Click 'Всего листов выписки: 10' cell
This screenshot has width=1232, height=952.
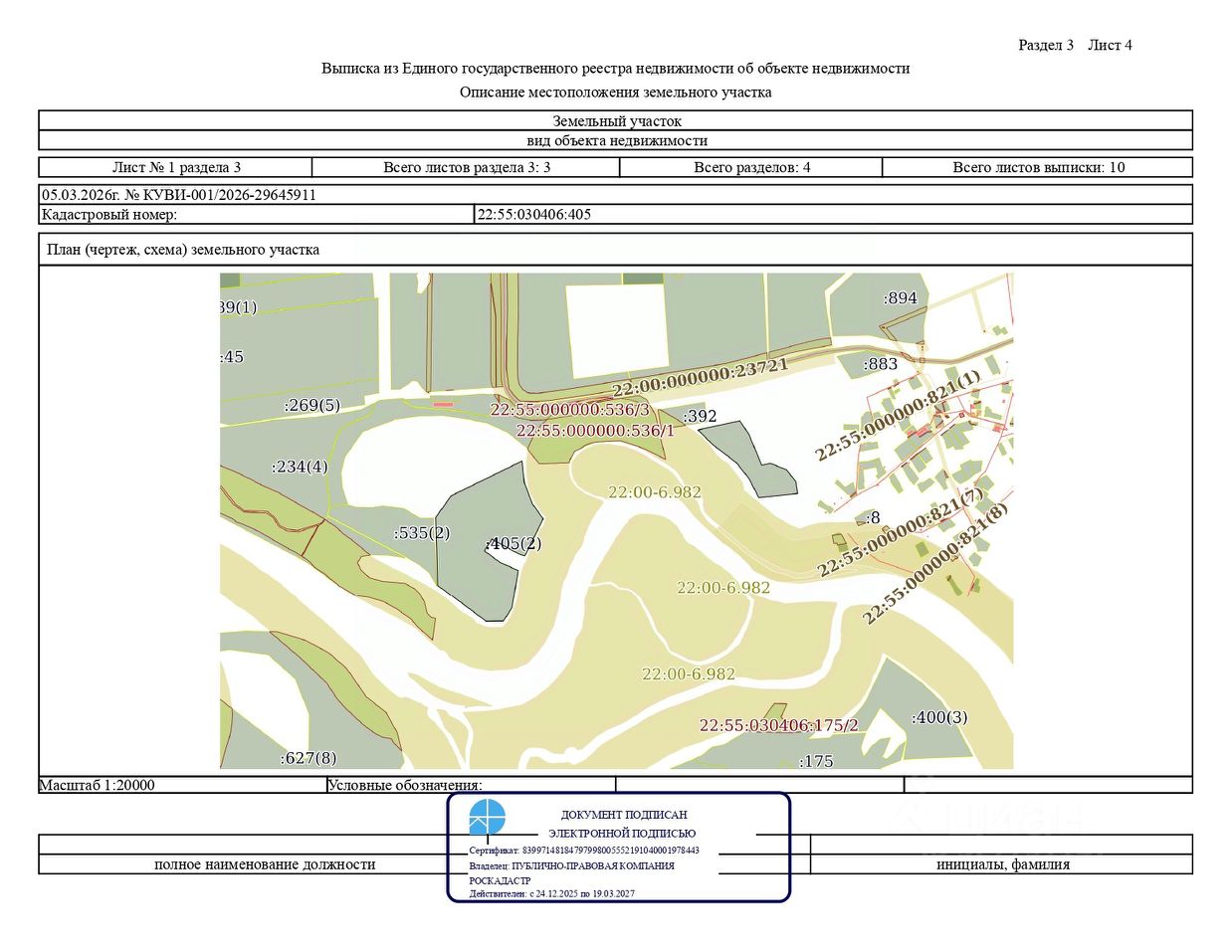pyautogui.click(x=1038, y=167)
